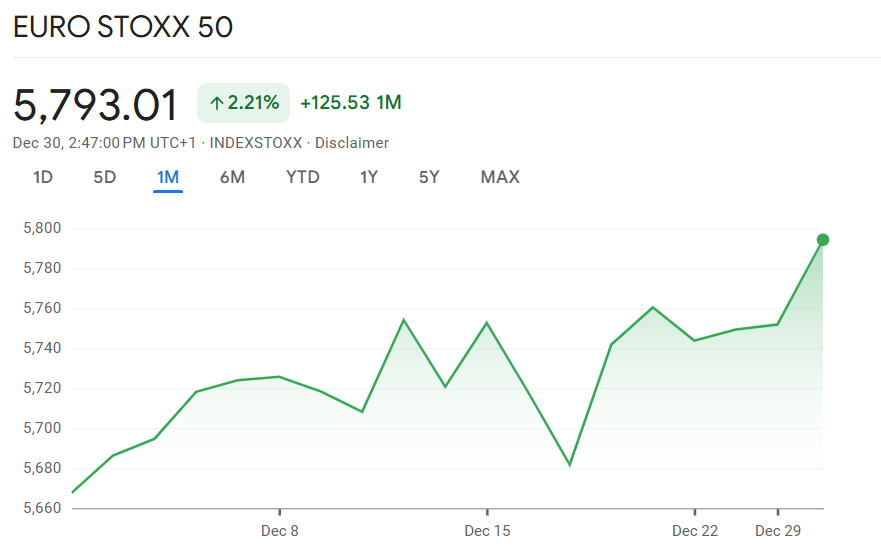Click the Dec 22 axis label

(x=695, y=531)
